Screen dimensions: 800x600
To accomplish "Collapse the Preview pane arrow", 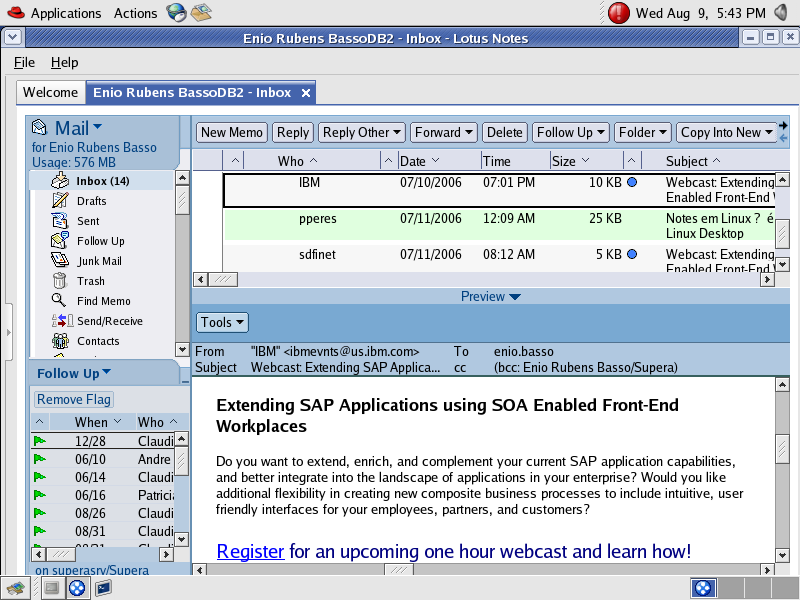I will [x=515, y=297].
